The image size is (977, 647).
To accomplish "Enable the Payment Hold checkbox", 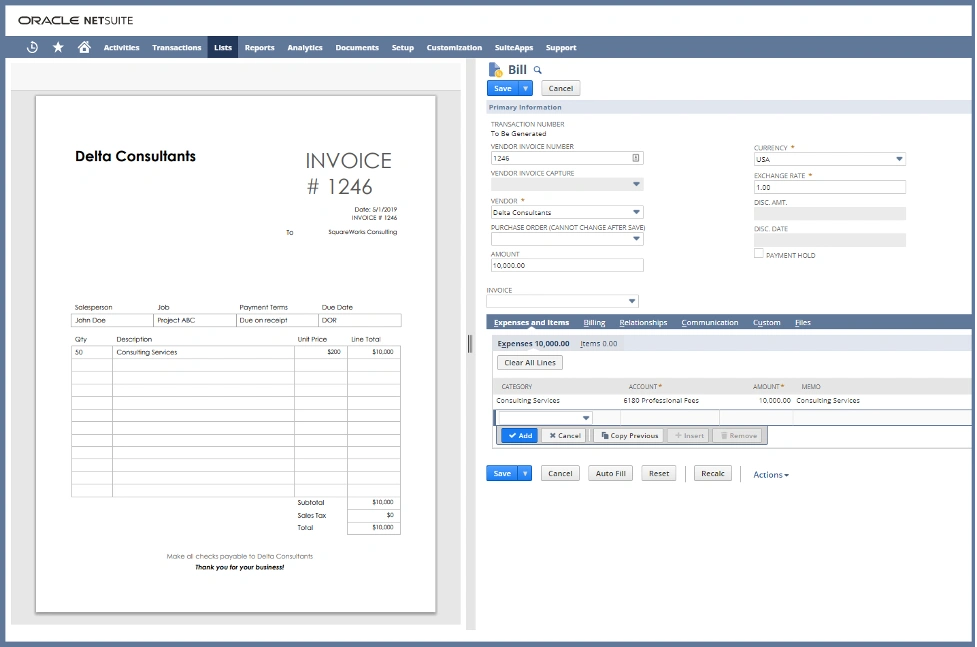I will tap(759, 255).
